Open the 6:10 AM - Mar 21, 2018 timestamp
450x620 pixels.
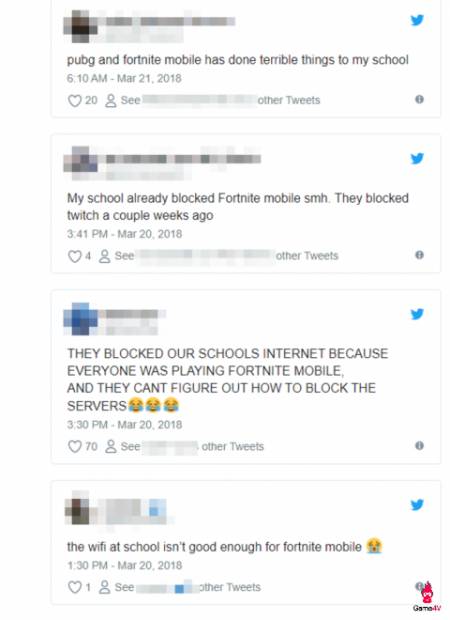pos(124,78)
